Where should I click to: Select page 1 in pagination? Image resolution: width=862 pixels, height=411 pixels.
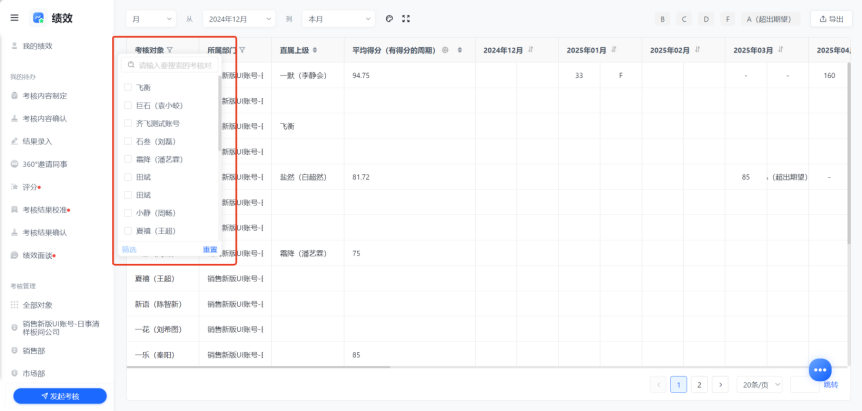click(678, 385)
